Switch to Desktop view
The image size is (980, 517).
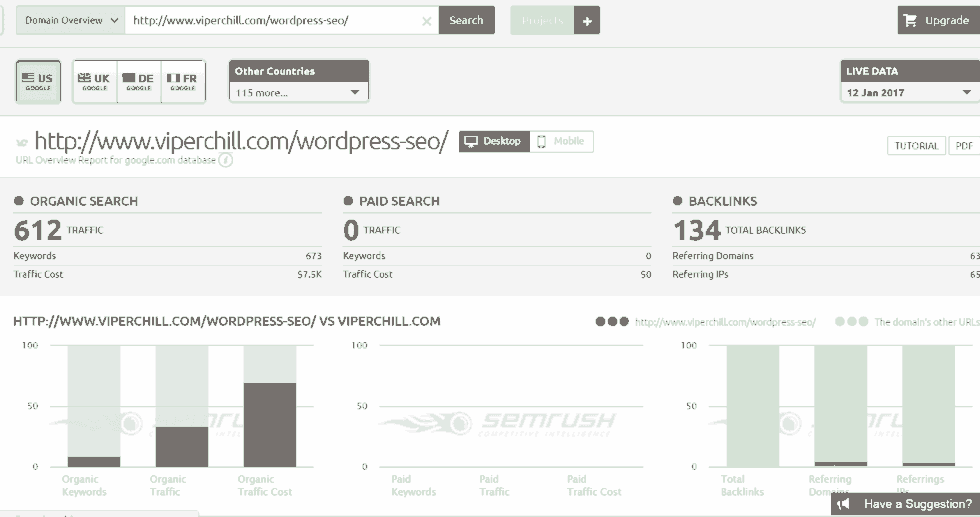pos(494,141)
